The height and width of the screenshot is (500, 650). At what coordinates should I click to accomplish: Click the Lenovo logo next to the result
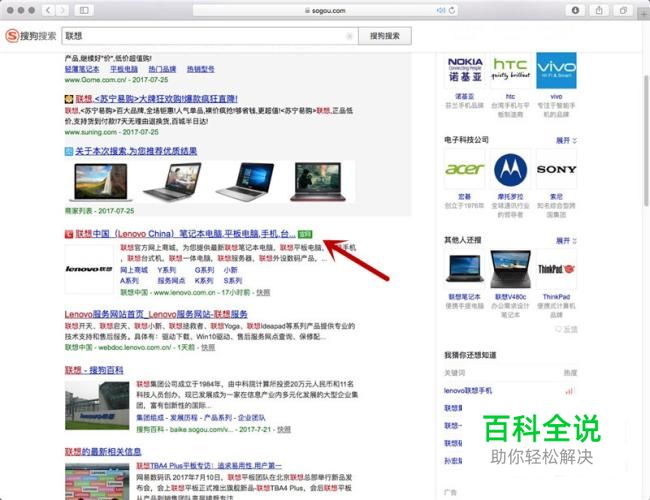coord(89,269)
